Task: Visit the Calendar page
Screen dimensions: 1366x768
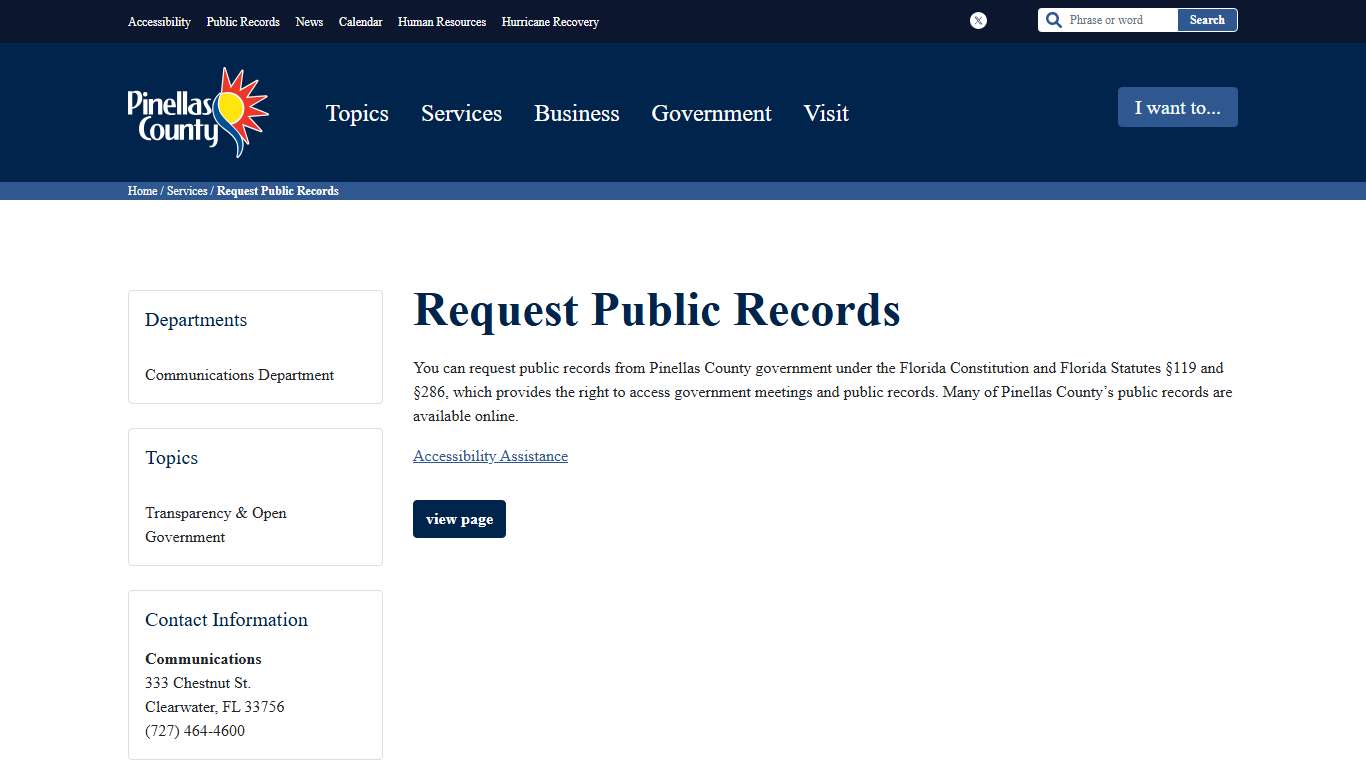Action: tap(360, 21)
